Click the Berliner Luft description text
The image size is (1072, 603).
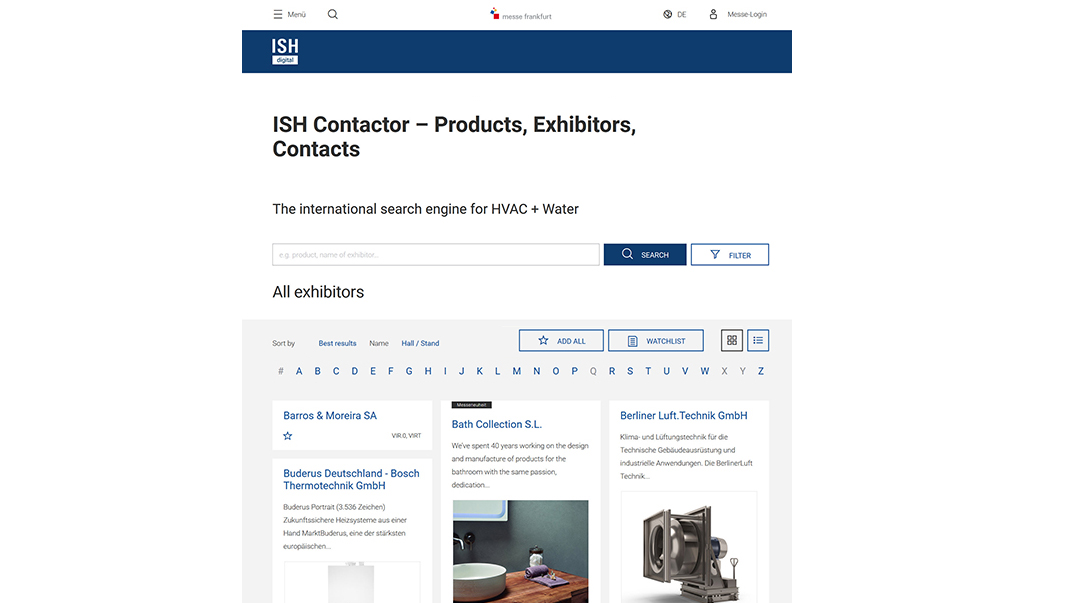[686, 456]
